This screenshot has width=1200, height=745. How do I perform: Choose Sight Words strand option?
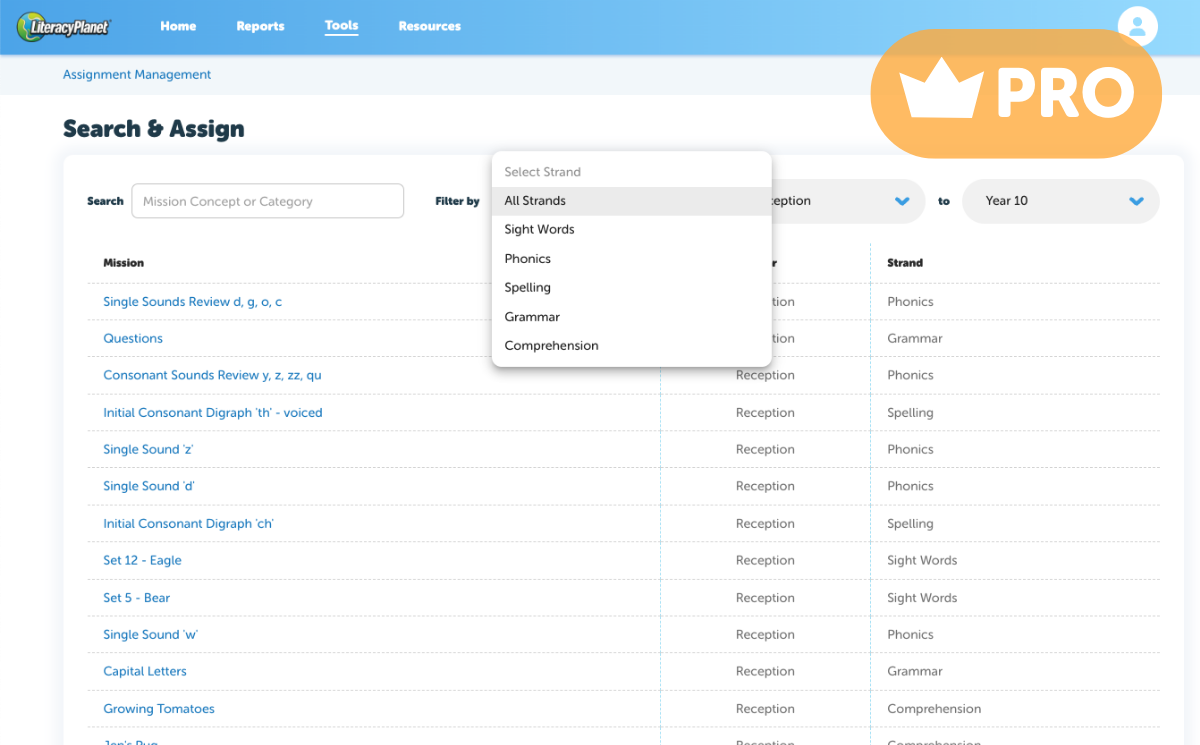539,230
